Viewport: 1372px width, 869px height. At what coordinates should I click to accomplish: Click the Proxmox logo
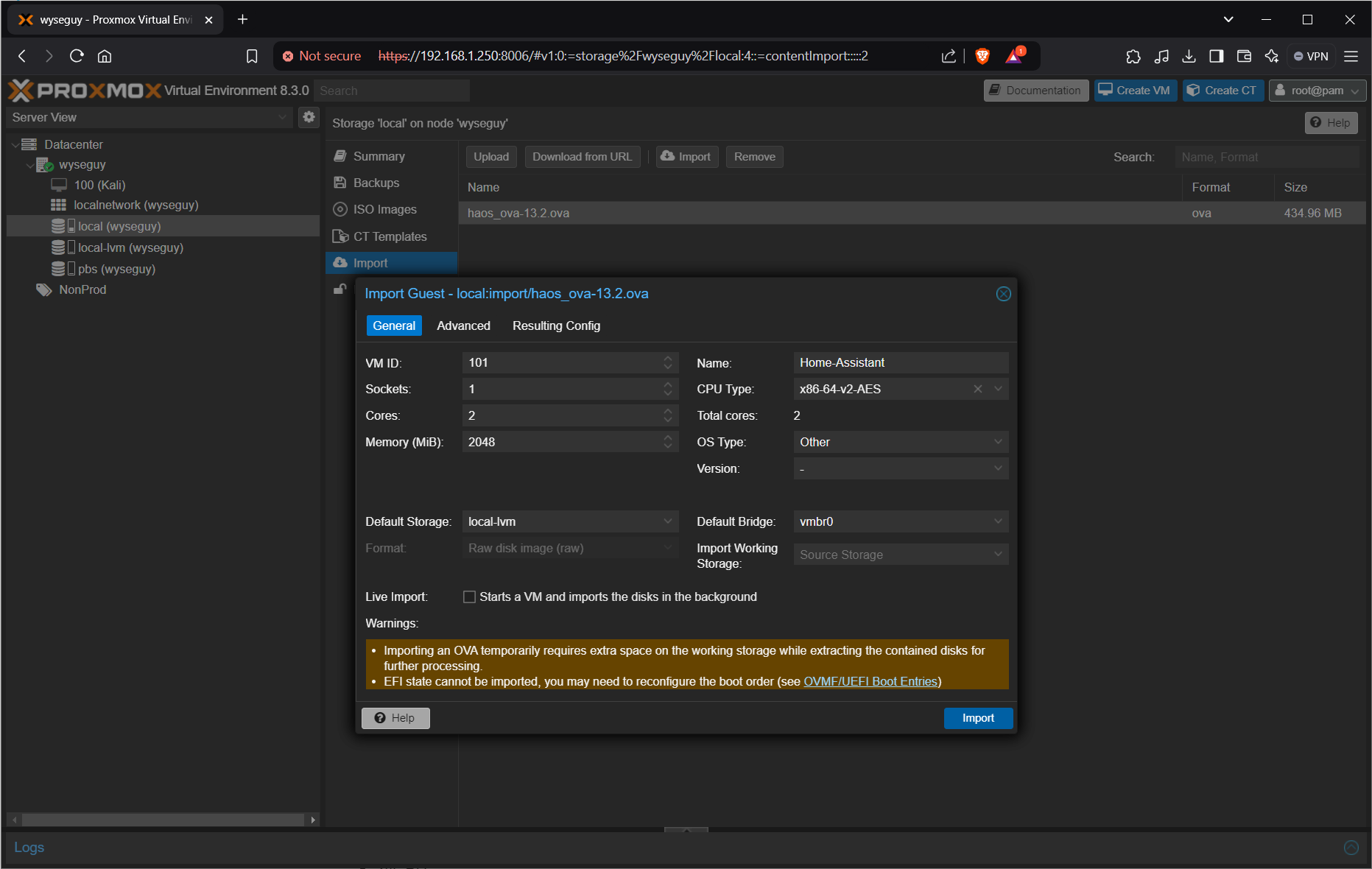(84, 91)
